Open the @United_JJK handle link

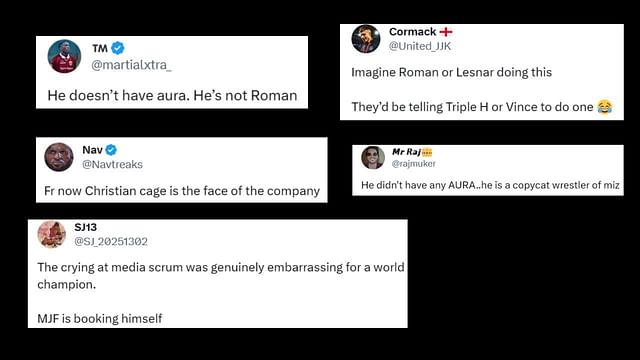coord(420,46)
